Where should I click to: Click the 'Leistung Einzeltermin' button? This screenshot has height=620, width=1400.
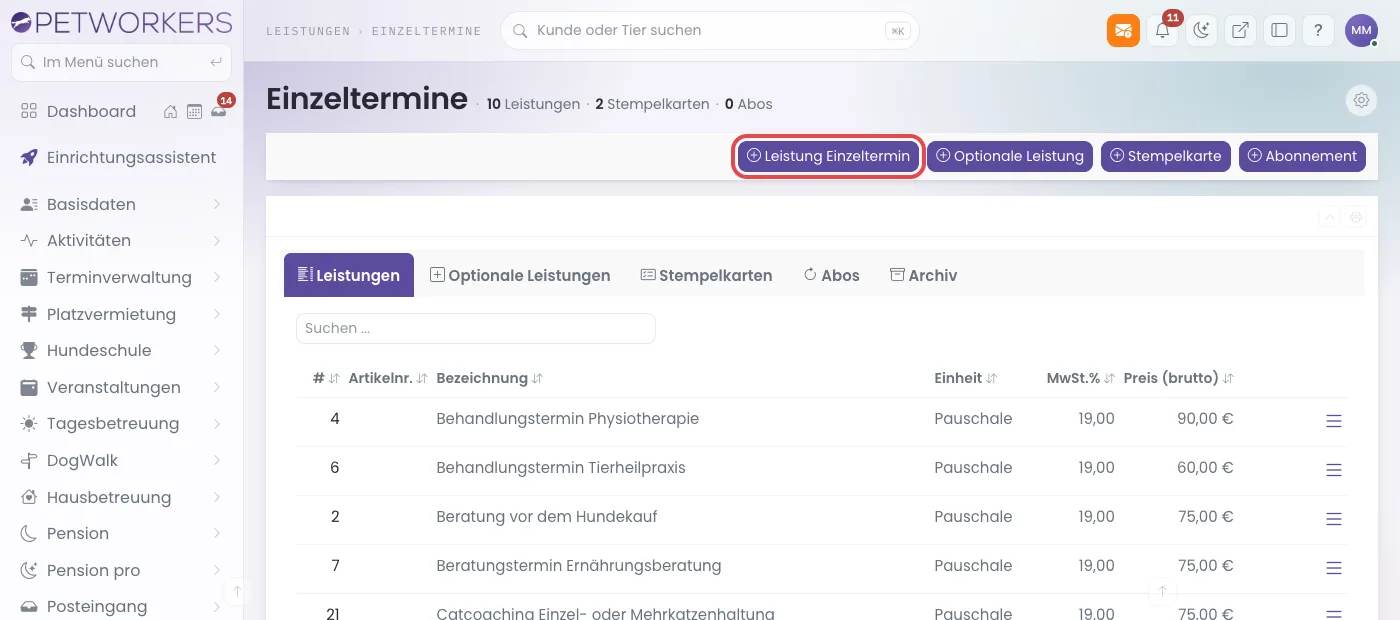click(x=828, y=156)
